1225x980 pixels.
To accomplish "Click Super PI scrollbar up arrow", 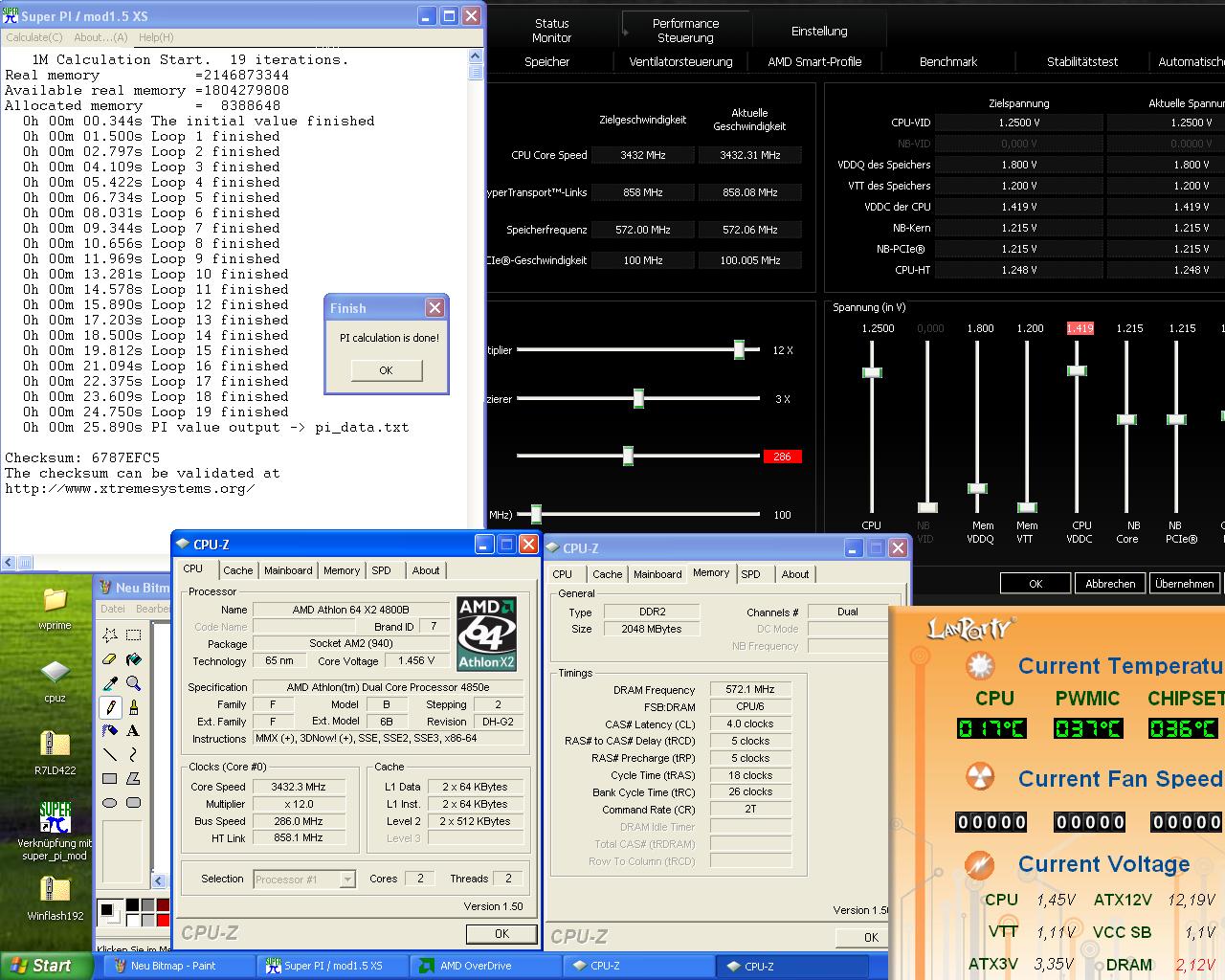I will pyautogui.click(x=476, y=57).
